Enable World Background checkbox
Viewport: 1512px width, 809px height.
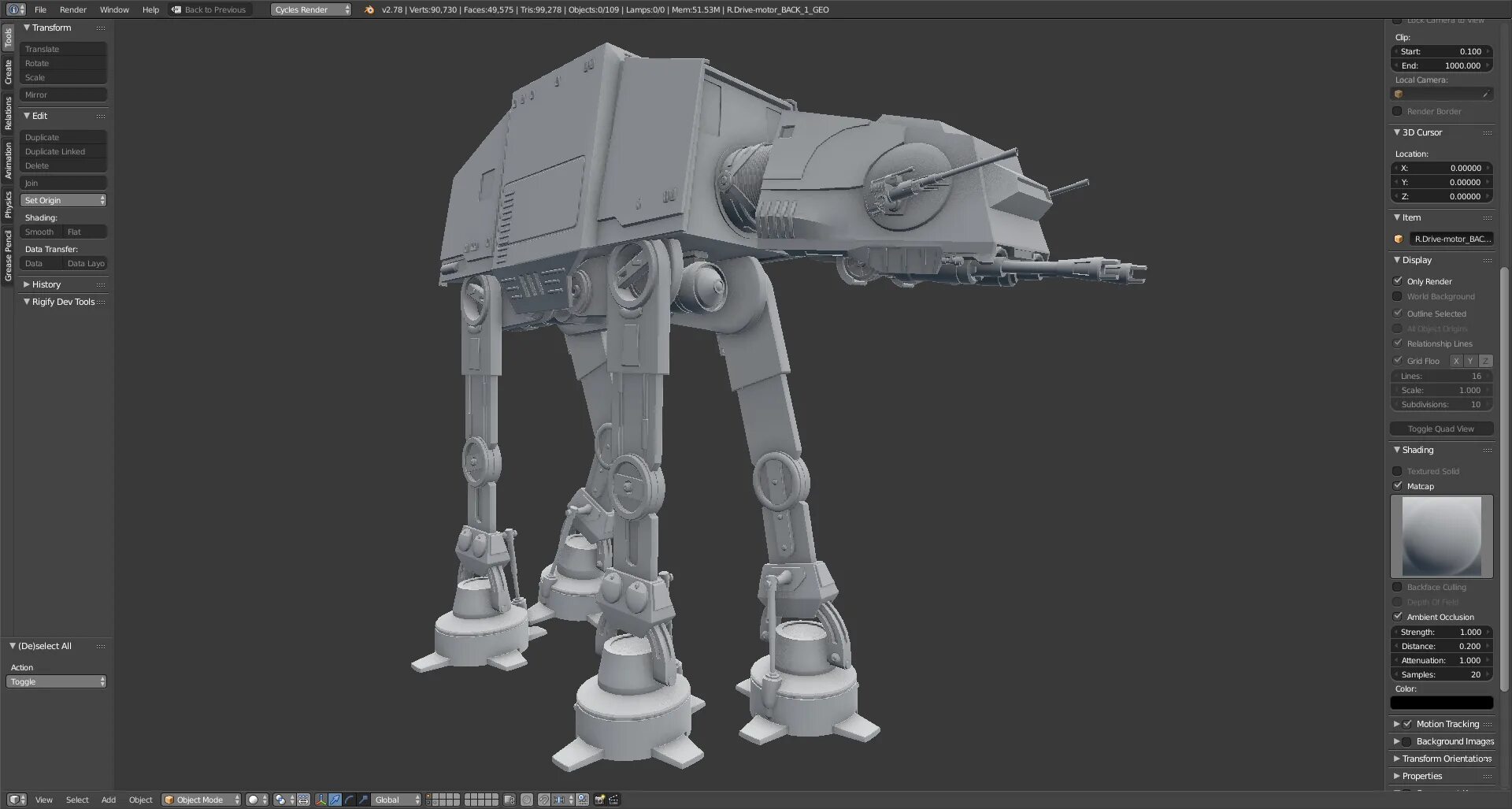[1398, 296]
